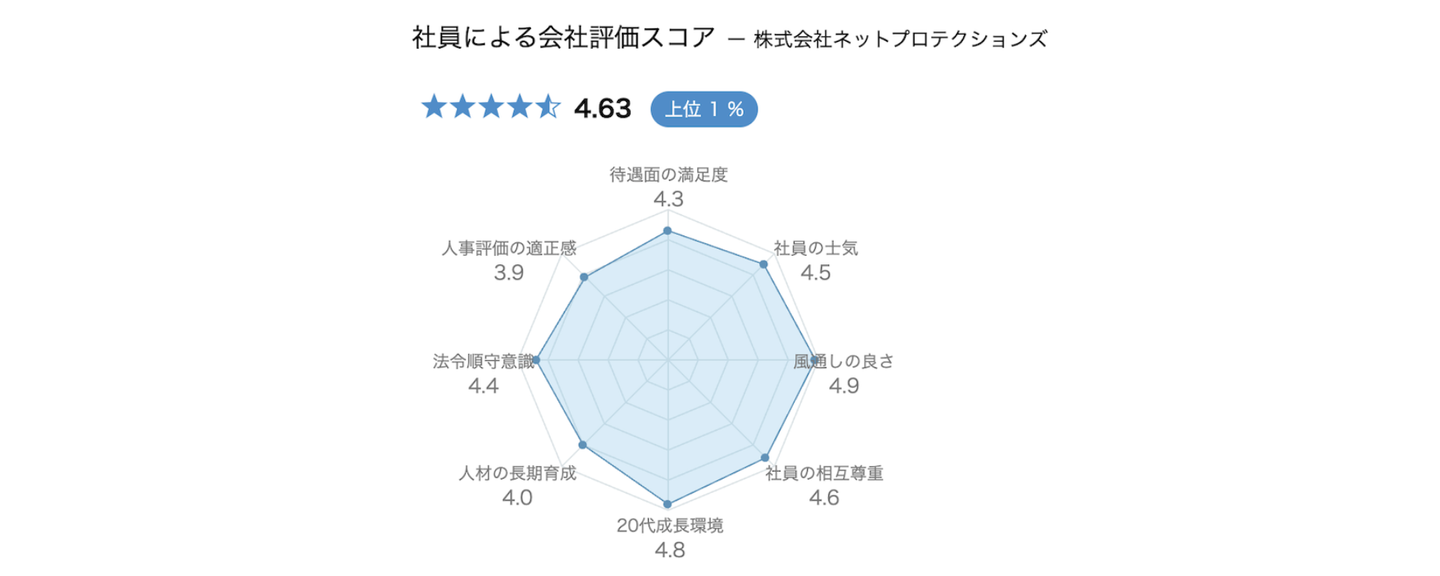Click the radar data point for 人事評価の適正感
The width and height of the screenshot is (1440, 576).
[x=584, y=277]
